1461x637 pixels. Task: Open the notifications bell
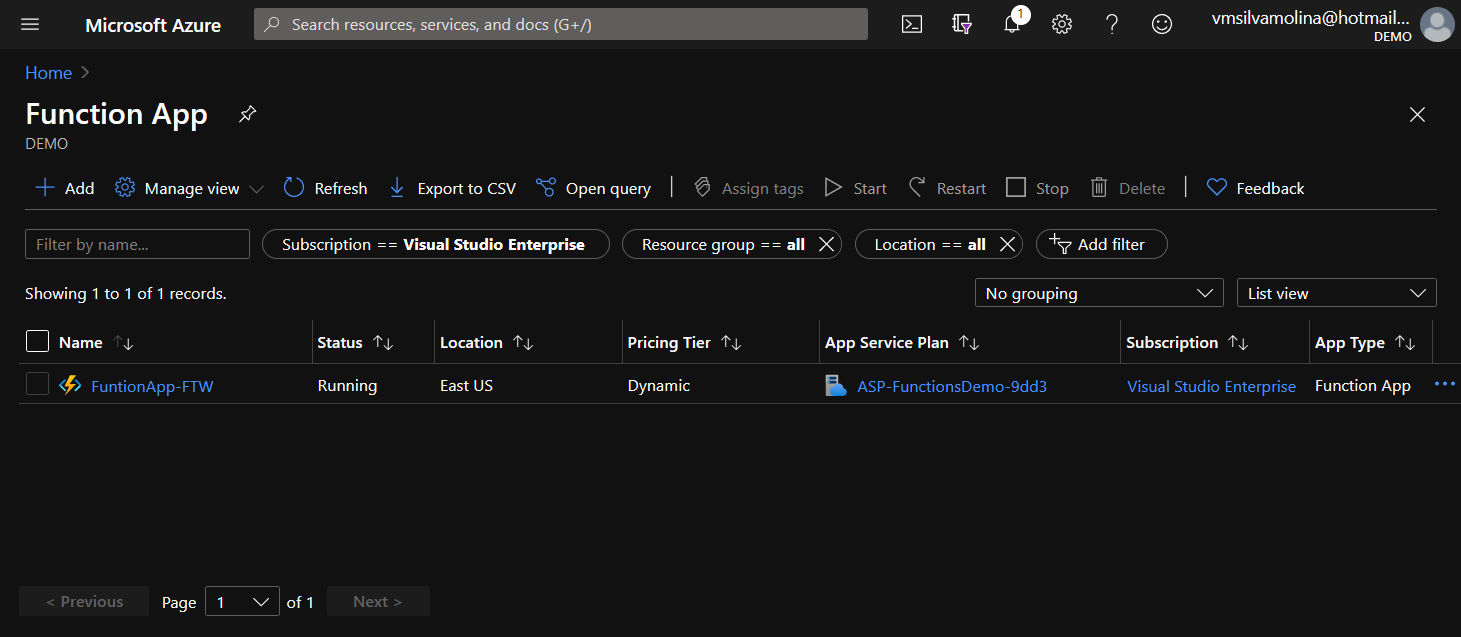(x=1012, y=24)
